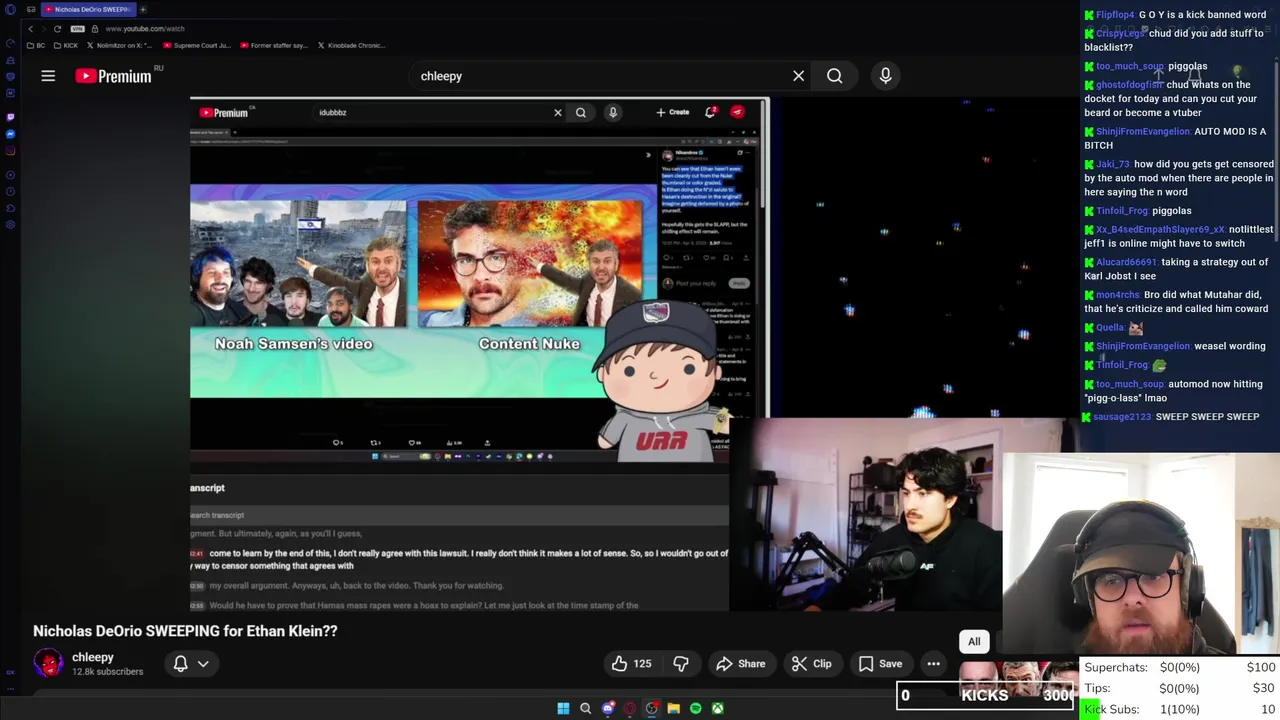Open the BC bookmarks folder
This screenshot has height=720, width=1280.
(36, 45)
